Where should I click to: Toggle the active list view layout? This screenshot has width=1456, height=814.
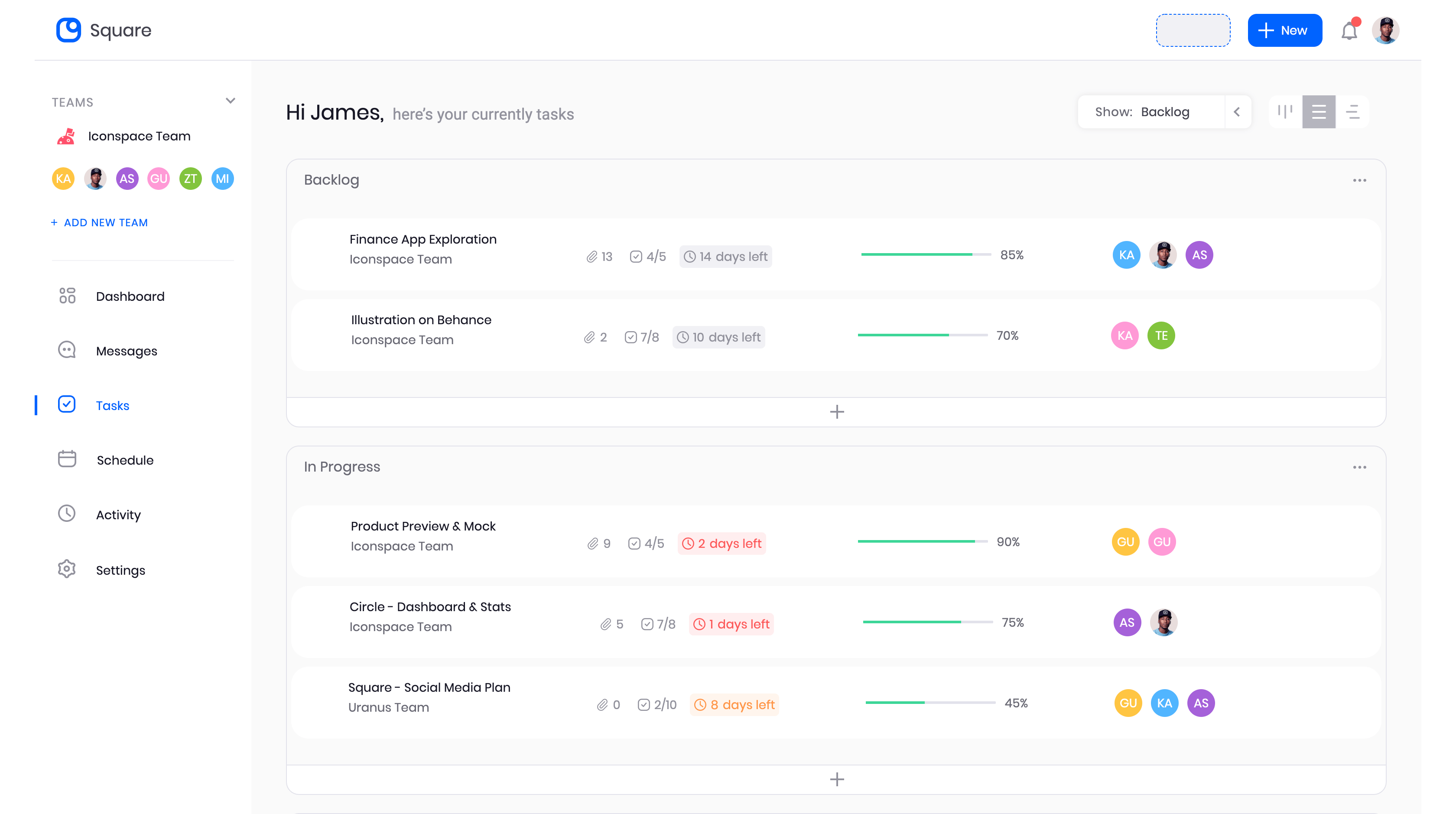pos(1319,111)
